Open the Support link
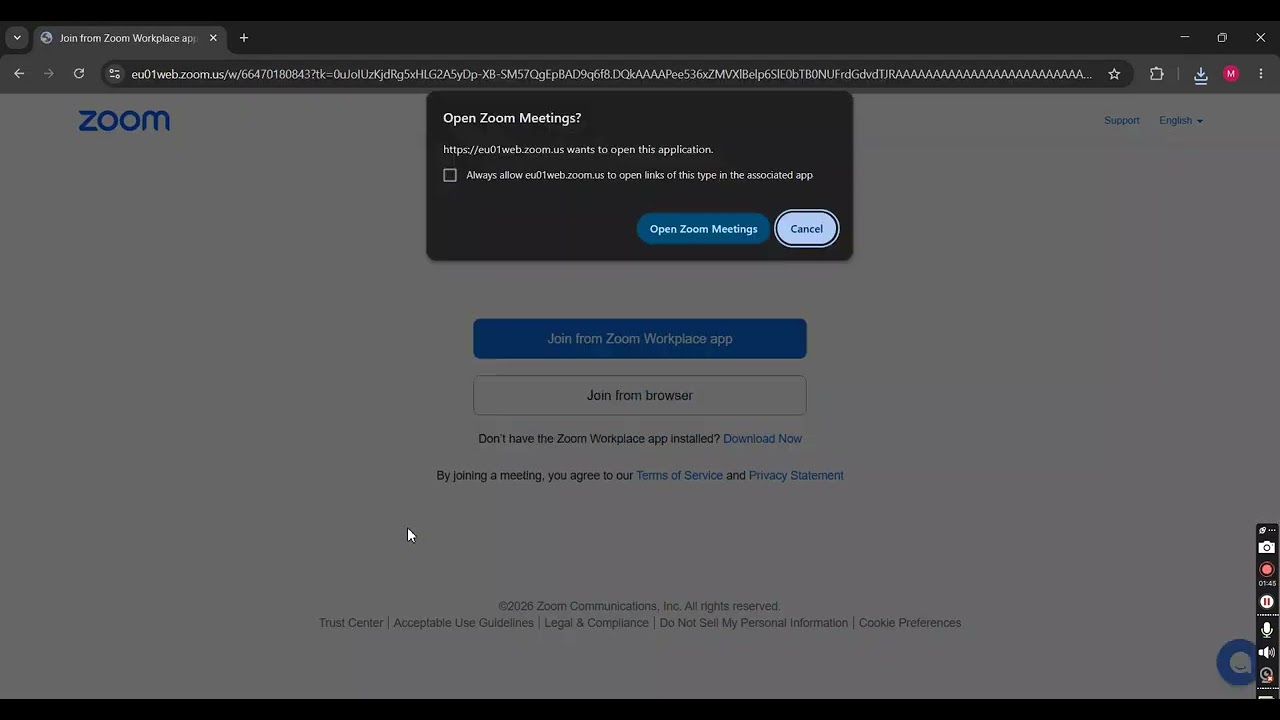 pos(1122,121)
